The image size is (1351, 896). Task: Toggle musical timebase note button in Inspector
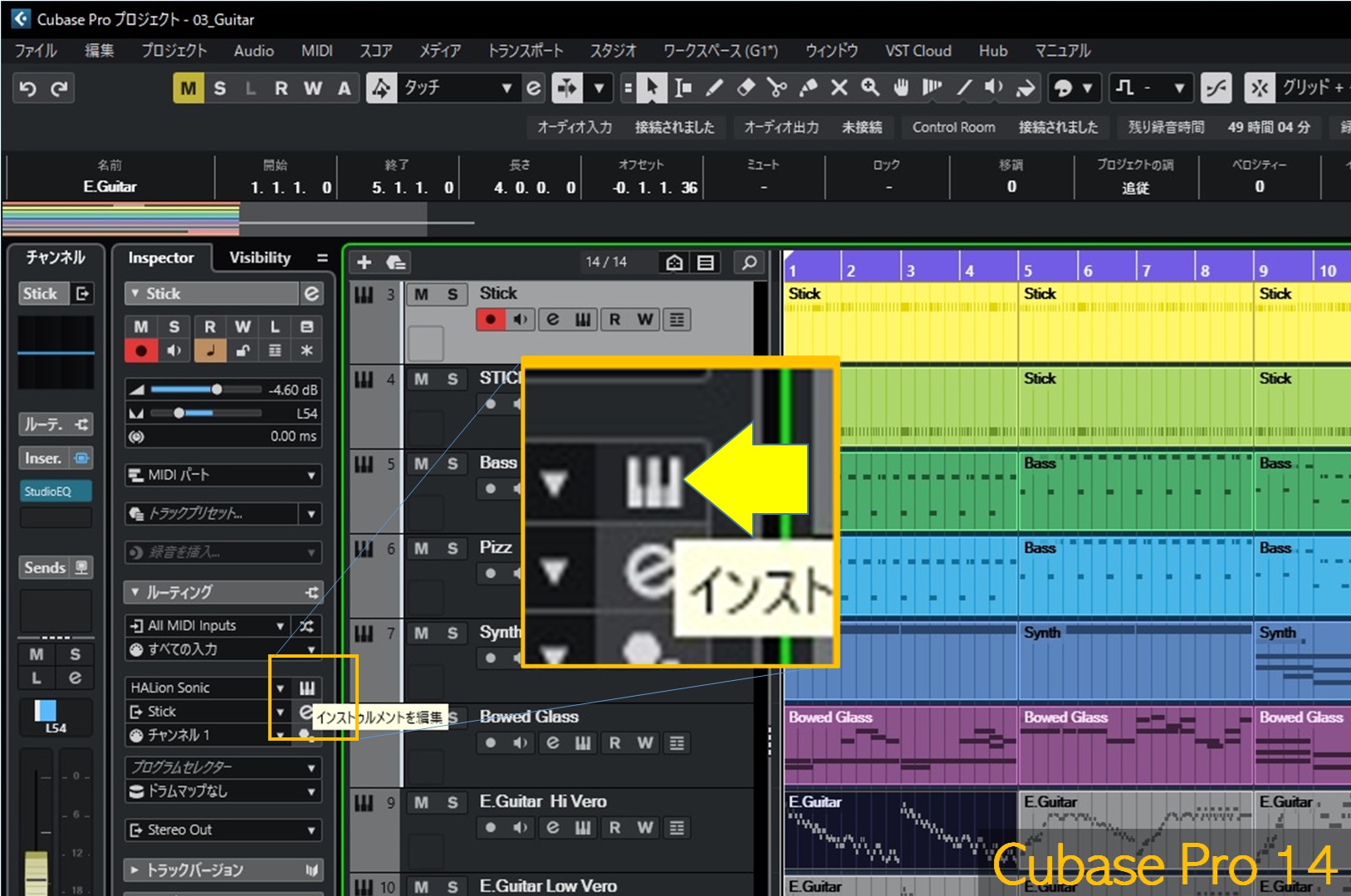[x=210, y=350]
